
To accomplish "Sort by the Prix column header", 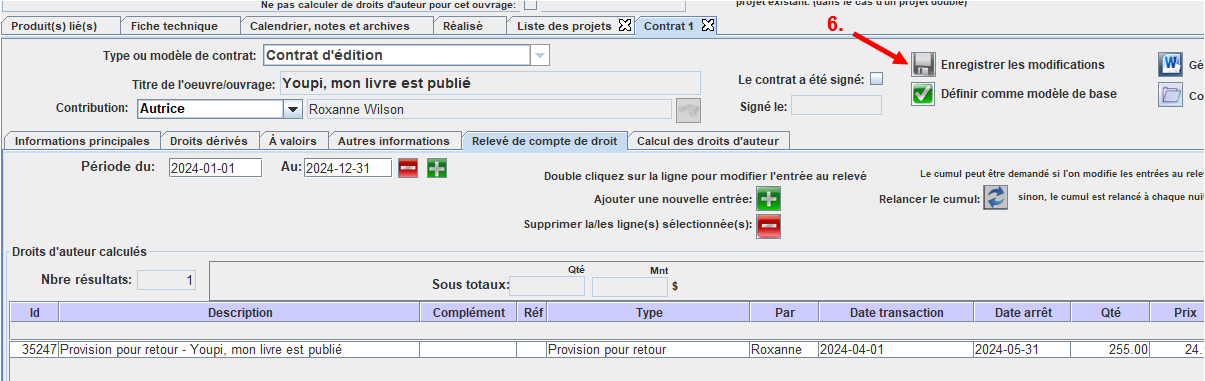I will (1177, 313).
